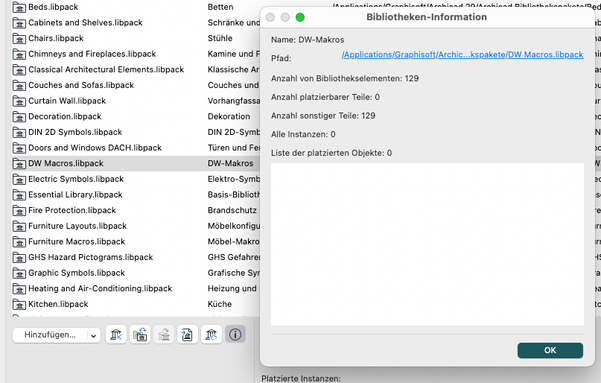The height and width of the screenshot is (383, 601).
Task: Click the Doors and Windows DACH.libpack icon
Action: point(19,148)
